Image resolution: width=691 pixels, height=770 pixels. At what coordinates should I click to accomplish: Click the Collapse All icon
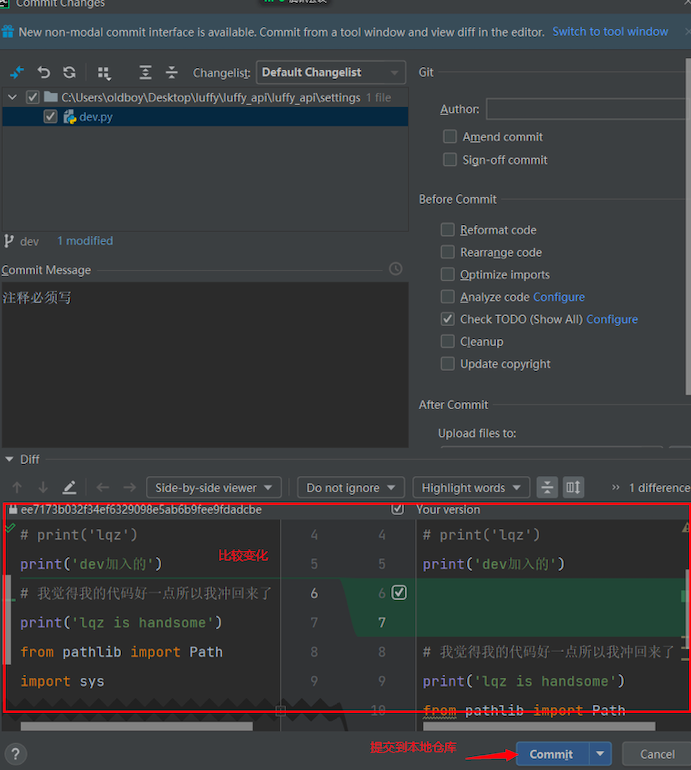171,73
